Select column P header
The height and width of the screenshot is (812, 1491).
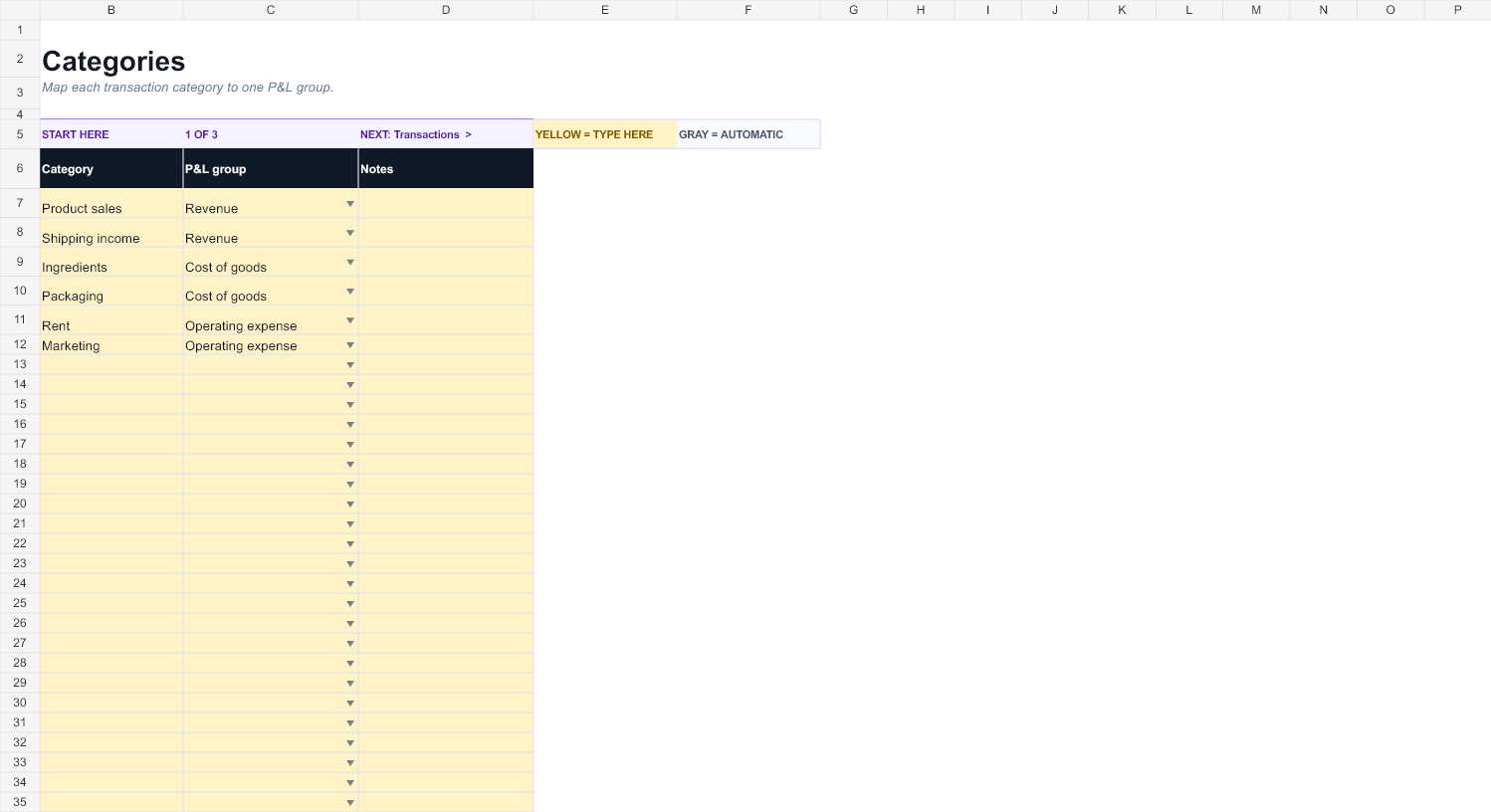pos(1457,10)
